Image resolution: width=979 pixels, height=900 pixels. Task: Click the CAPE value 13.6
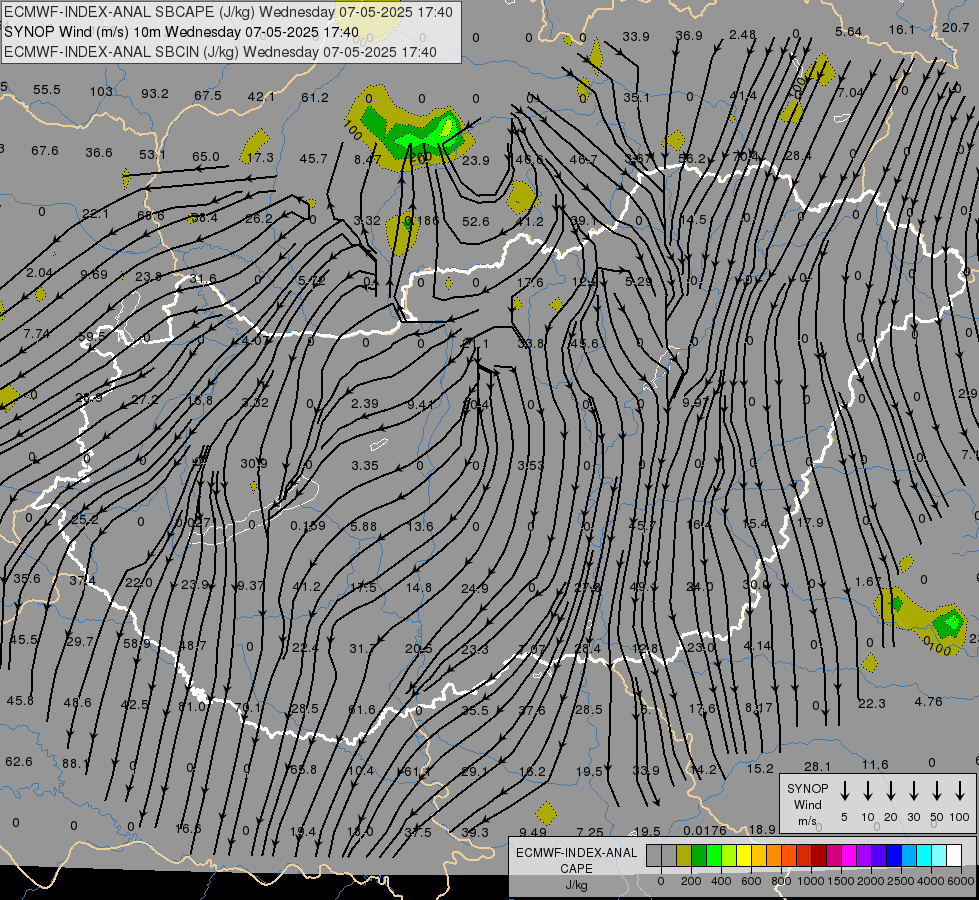pos(420,527)
